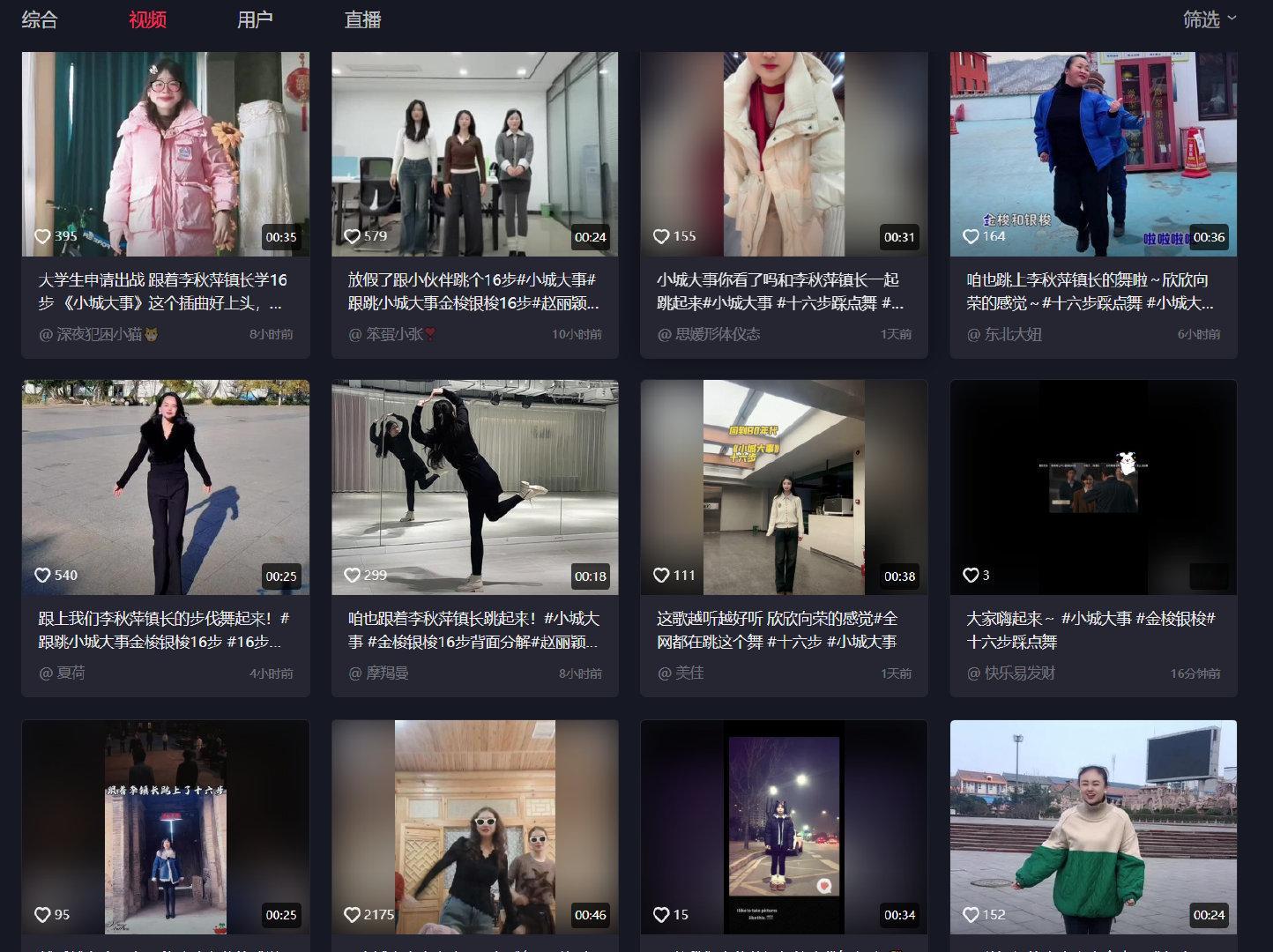Open the pink puffer jacket video thumbnail
Screen dimensions: 1273x952
point(166,154)
